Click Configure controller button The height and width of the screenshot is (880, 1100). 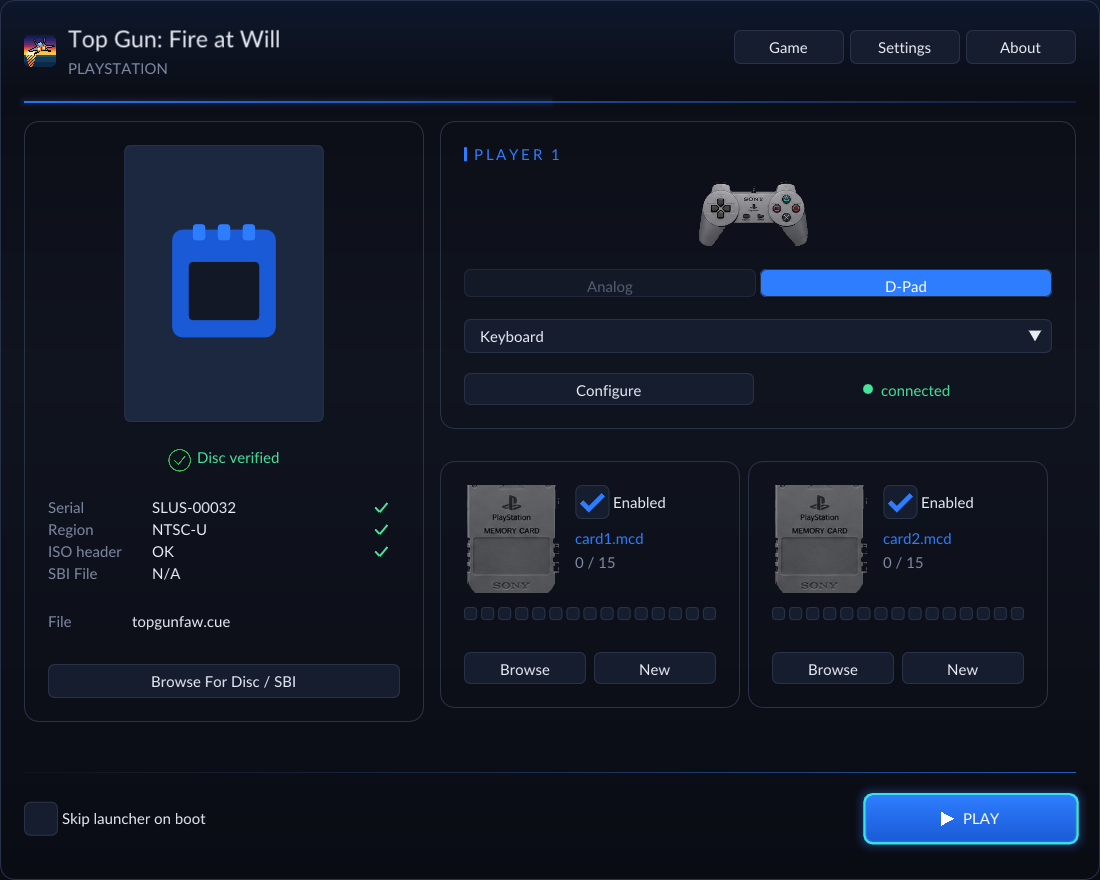click(x=609, y=389)
